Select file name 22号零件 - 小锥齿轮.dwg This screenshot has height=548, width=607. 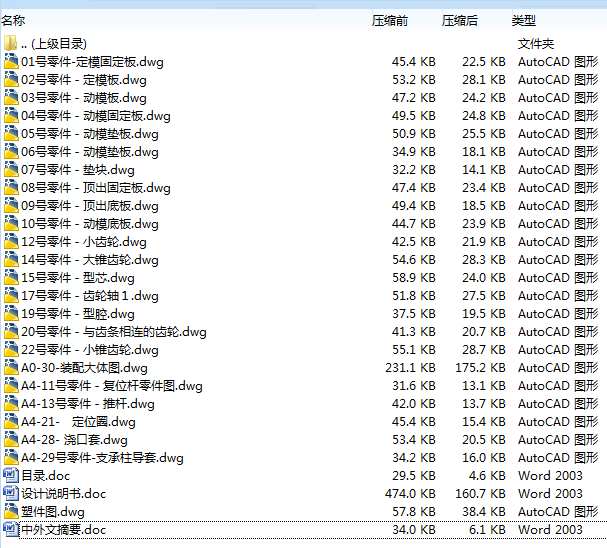89,350
